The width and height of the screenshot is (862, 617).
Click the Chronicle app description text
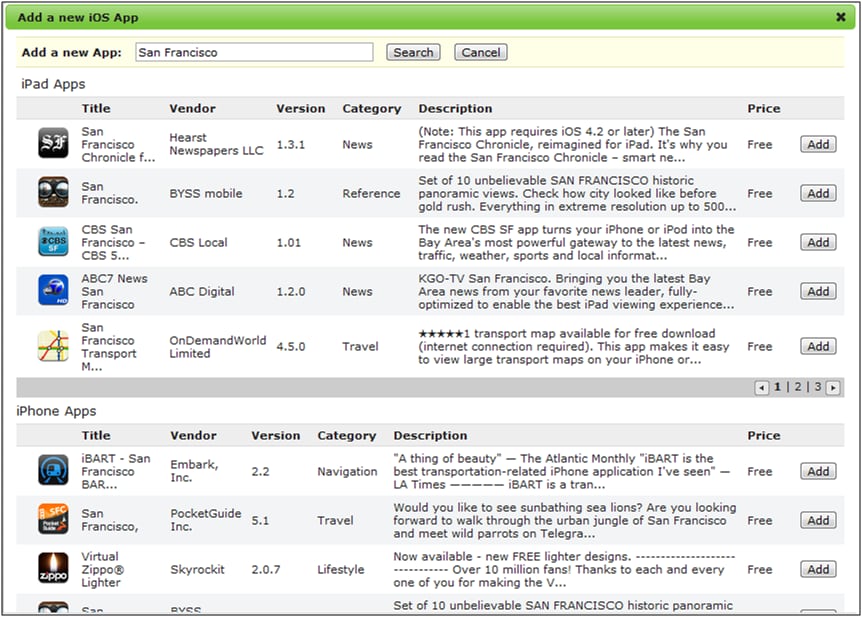tap(572, 145)
